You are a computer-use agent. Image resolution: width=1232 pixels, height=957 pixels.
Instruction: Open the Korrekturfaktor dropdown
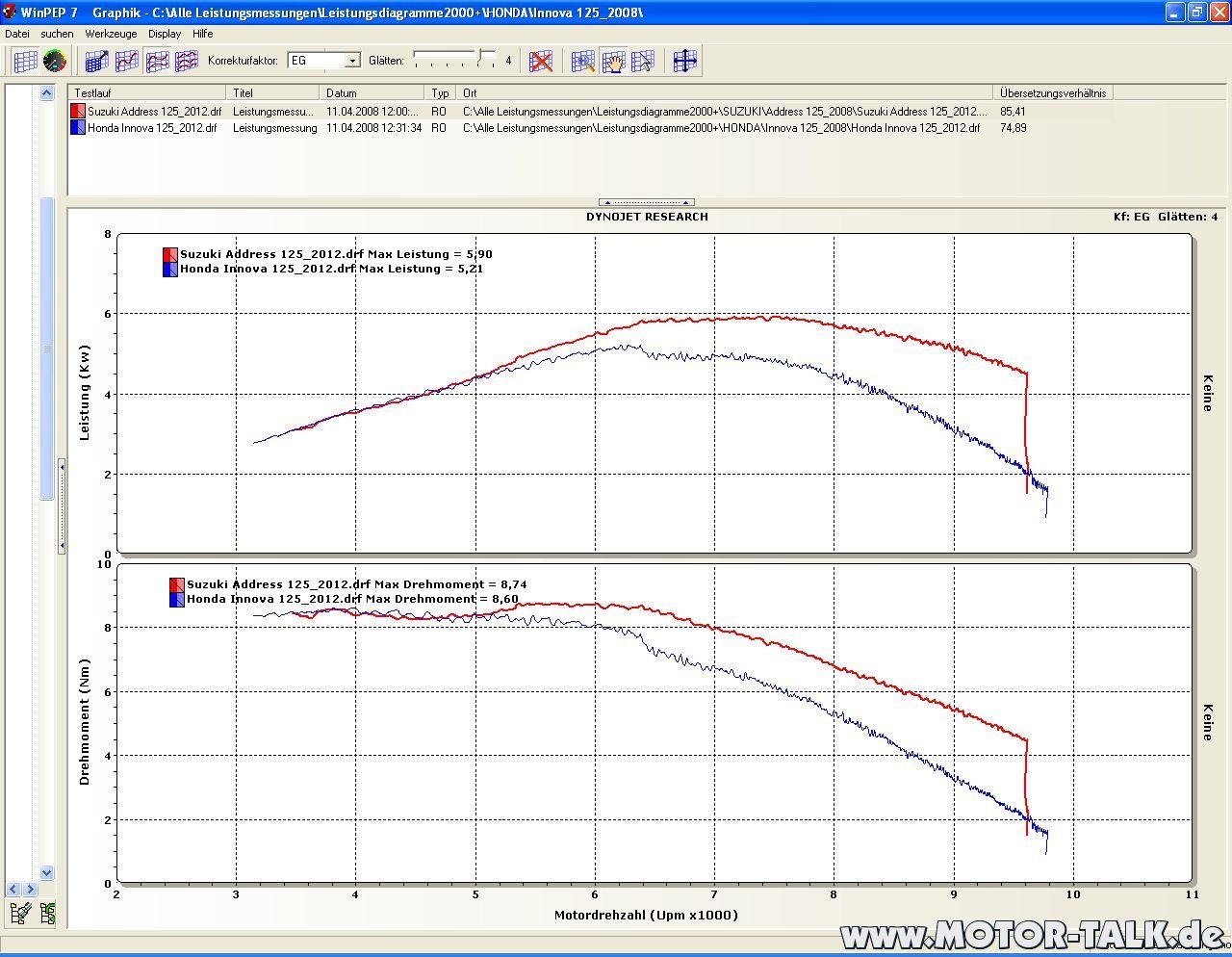click(x=352, y=61)
